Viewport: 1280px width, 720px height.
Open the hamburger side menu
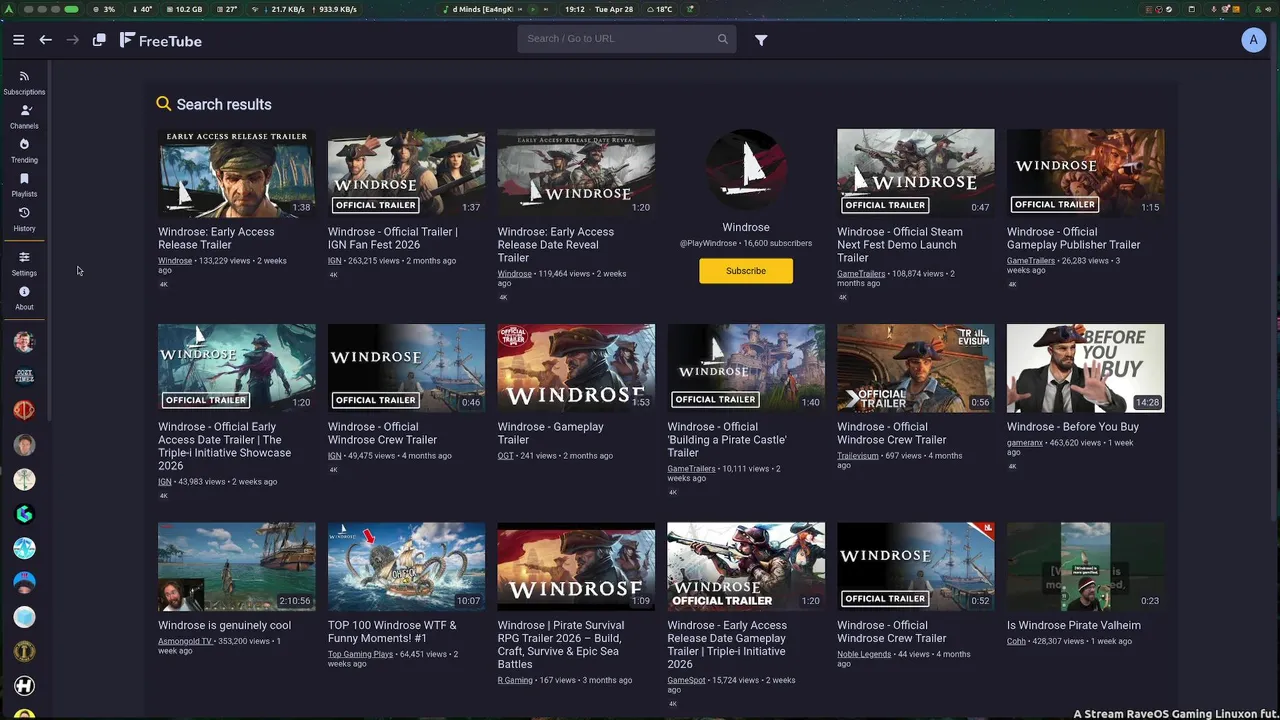click(x=18, y=40)
